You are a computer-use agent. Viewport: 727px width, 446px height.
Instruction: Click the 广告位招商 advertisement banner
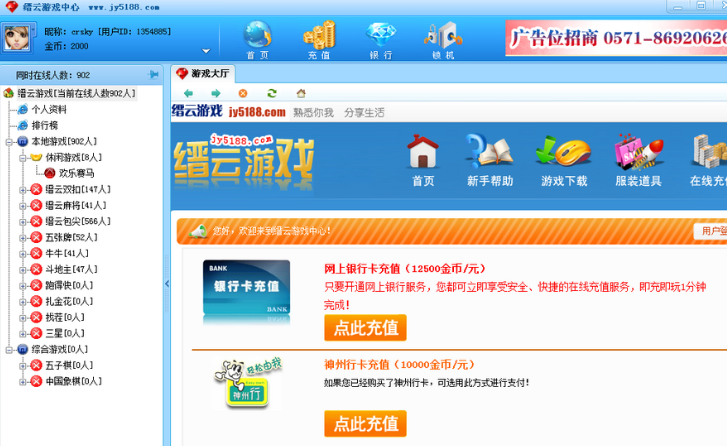point(616,38)
